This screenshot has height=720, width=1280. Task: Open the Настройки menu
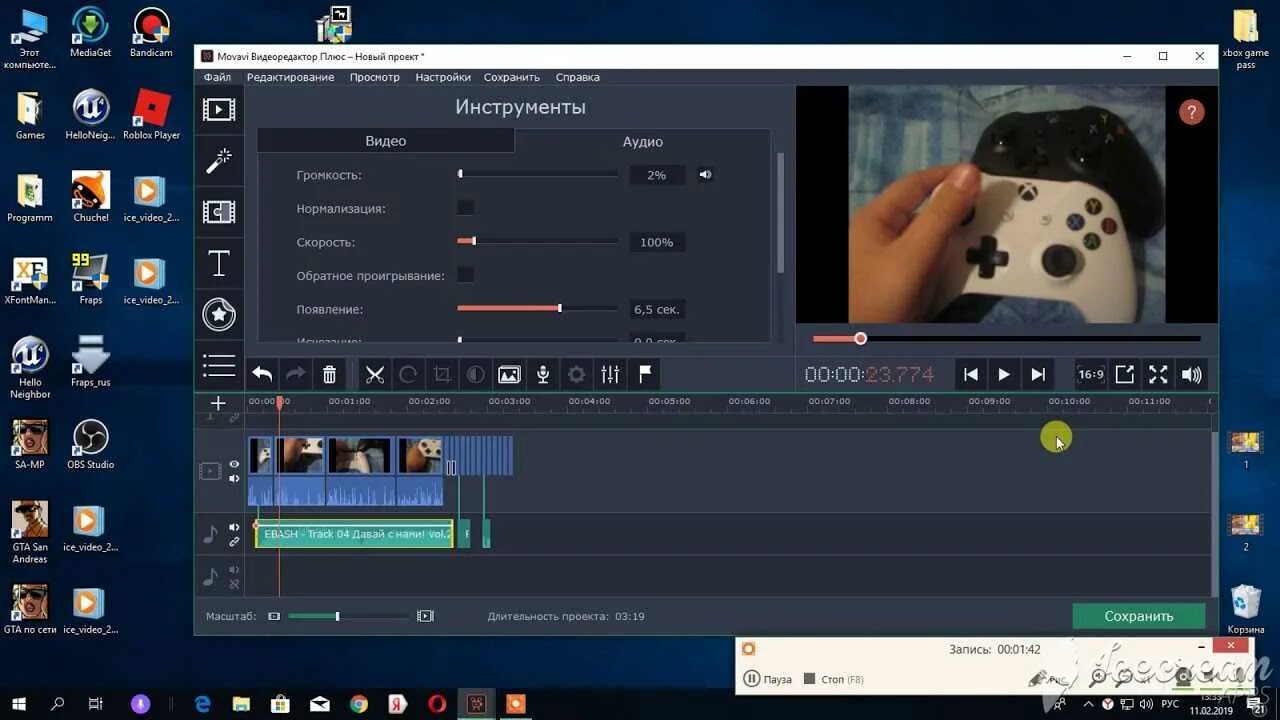click(443, 77)
